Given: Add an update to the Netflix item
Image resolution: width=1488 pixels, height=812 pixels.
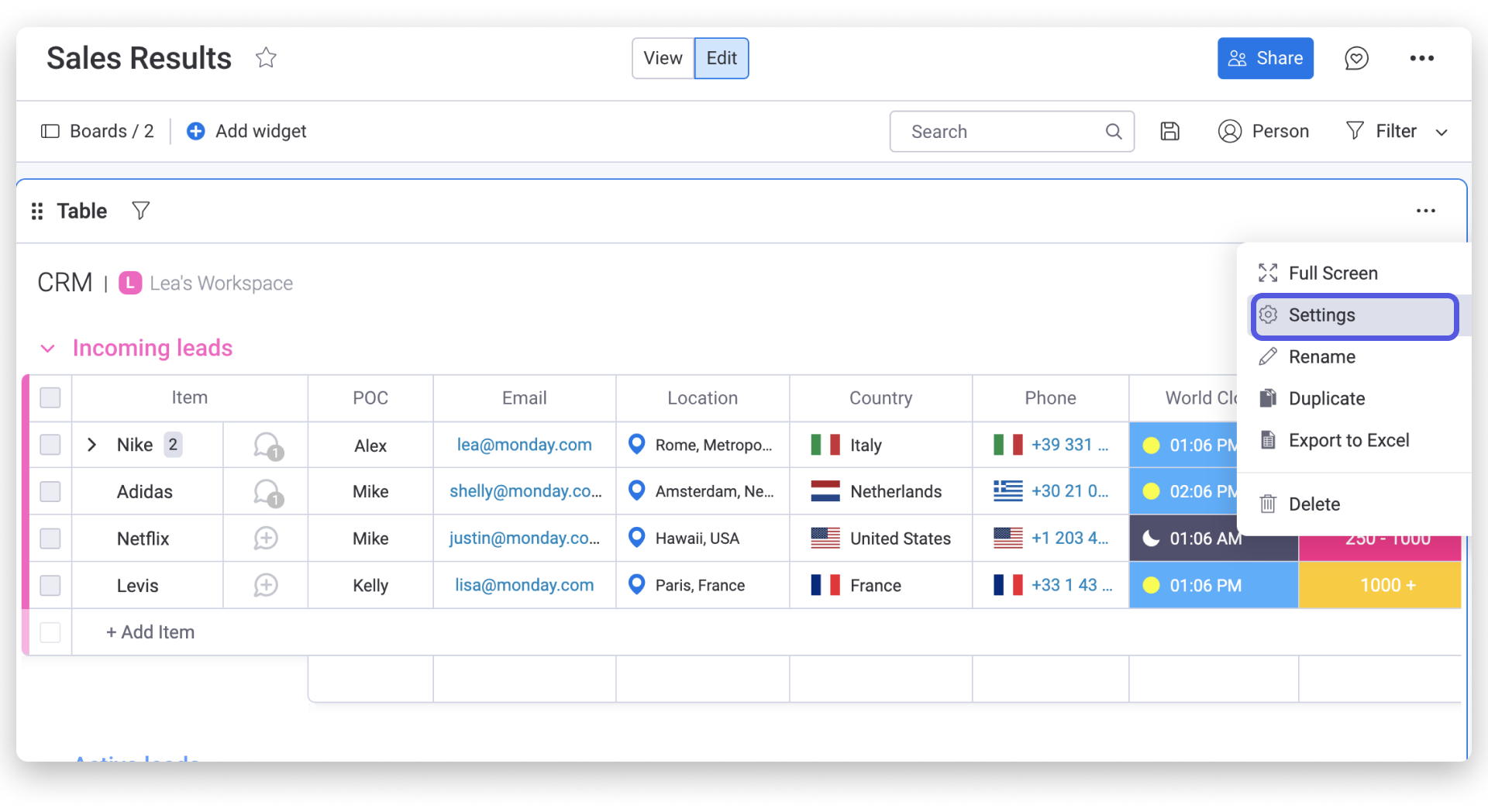Looking at the screenshot, I should pyautogui.click(x=266, y=538).
